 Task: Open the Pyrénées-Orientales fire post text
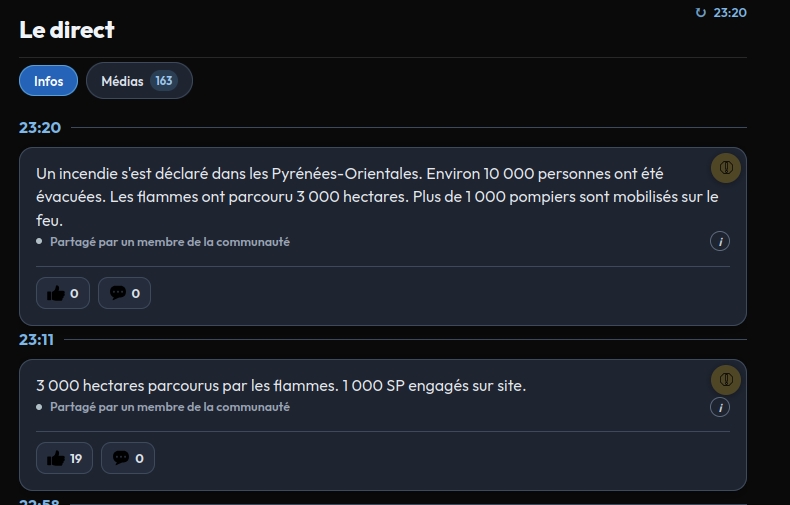click(x=377, y=197)
